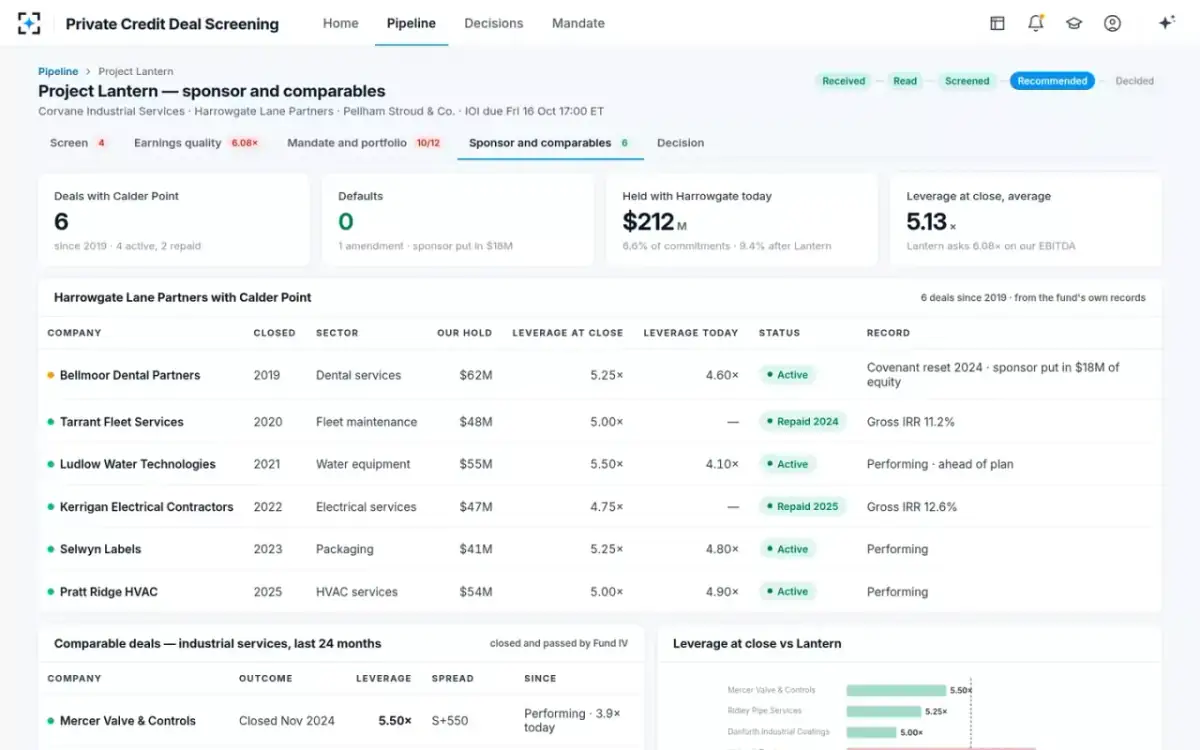Open the Kerrigan Electrical Contractors row

click(x=600, y=507)
